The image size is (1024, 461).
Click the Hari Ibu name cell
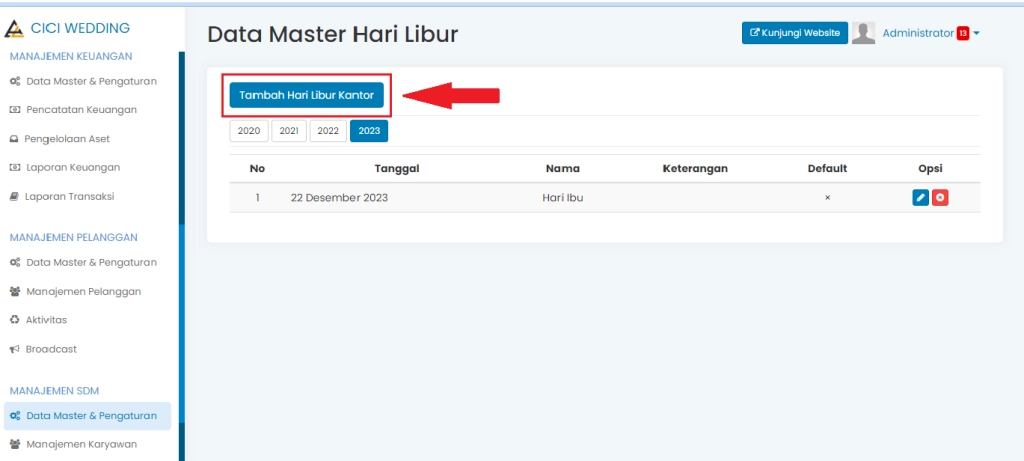(562, 198)
